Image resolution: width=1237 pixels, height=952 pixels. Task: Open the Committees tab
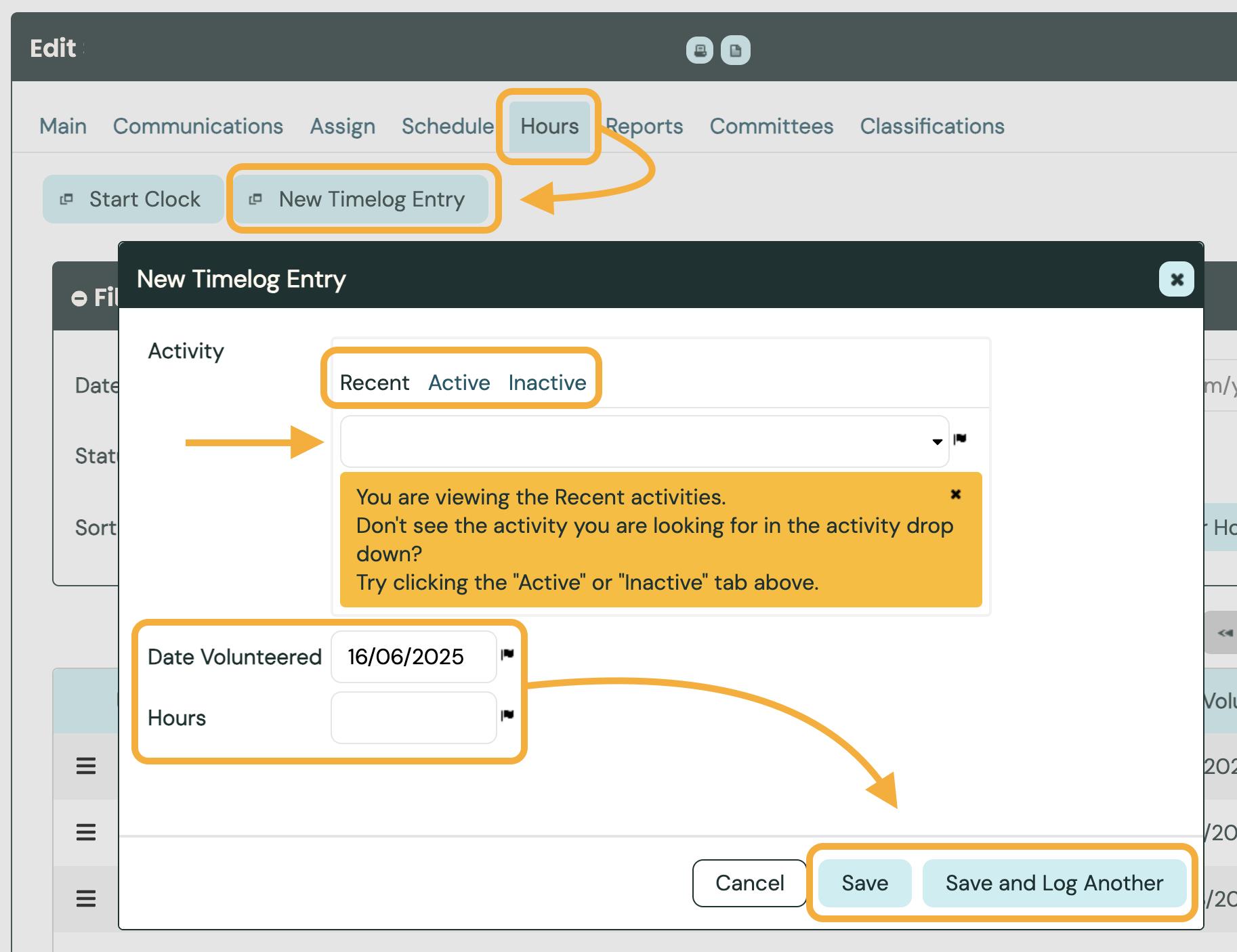(x=771, y=126)
